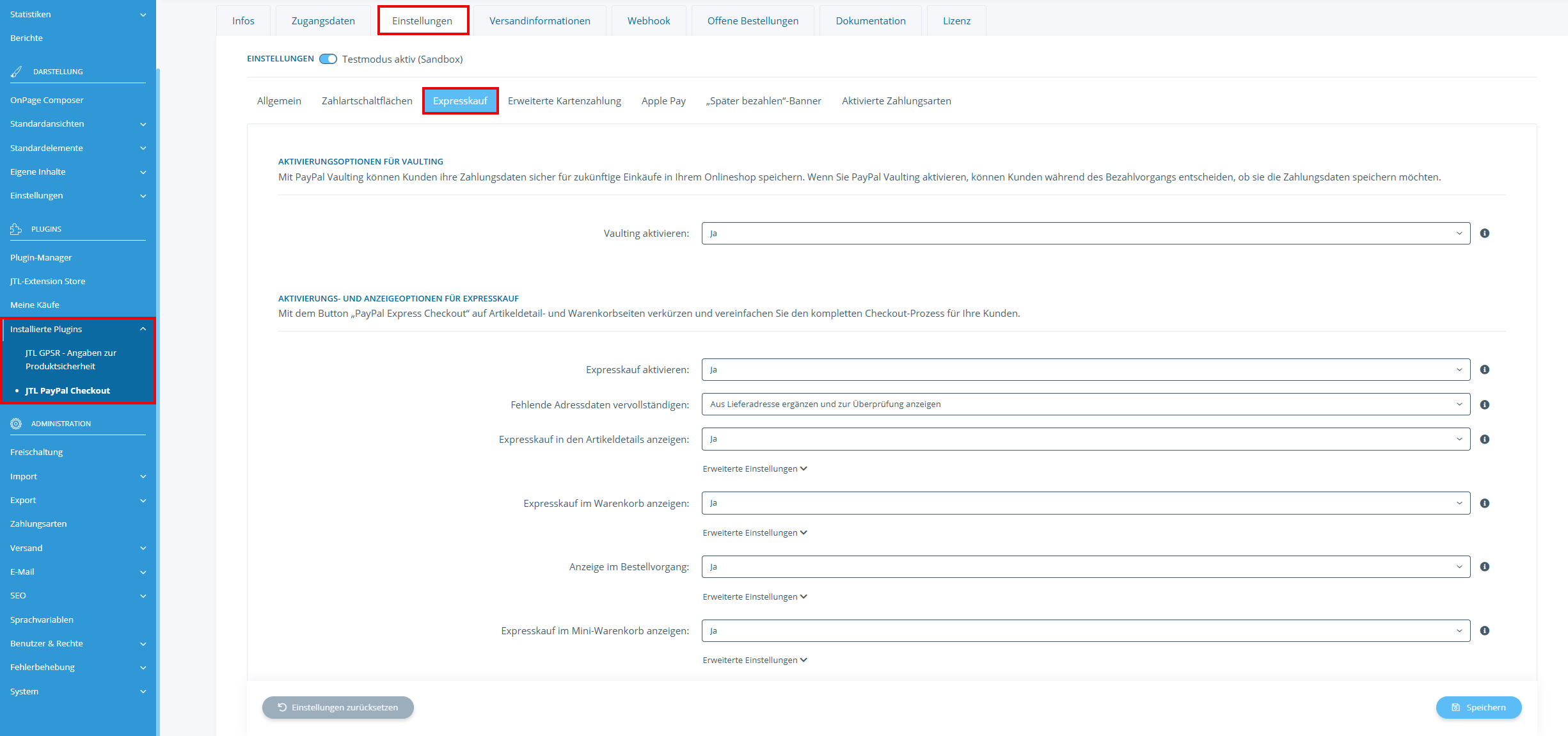Click the Darstellung brush icon in sidebar
Image resolution: width=1568 pixels, height=736 pixels.
pyautogui.click(x=17, y=72)
